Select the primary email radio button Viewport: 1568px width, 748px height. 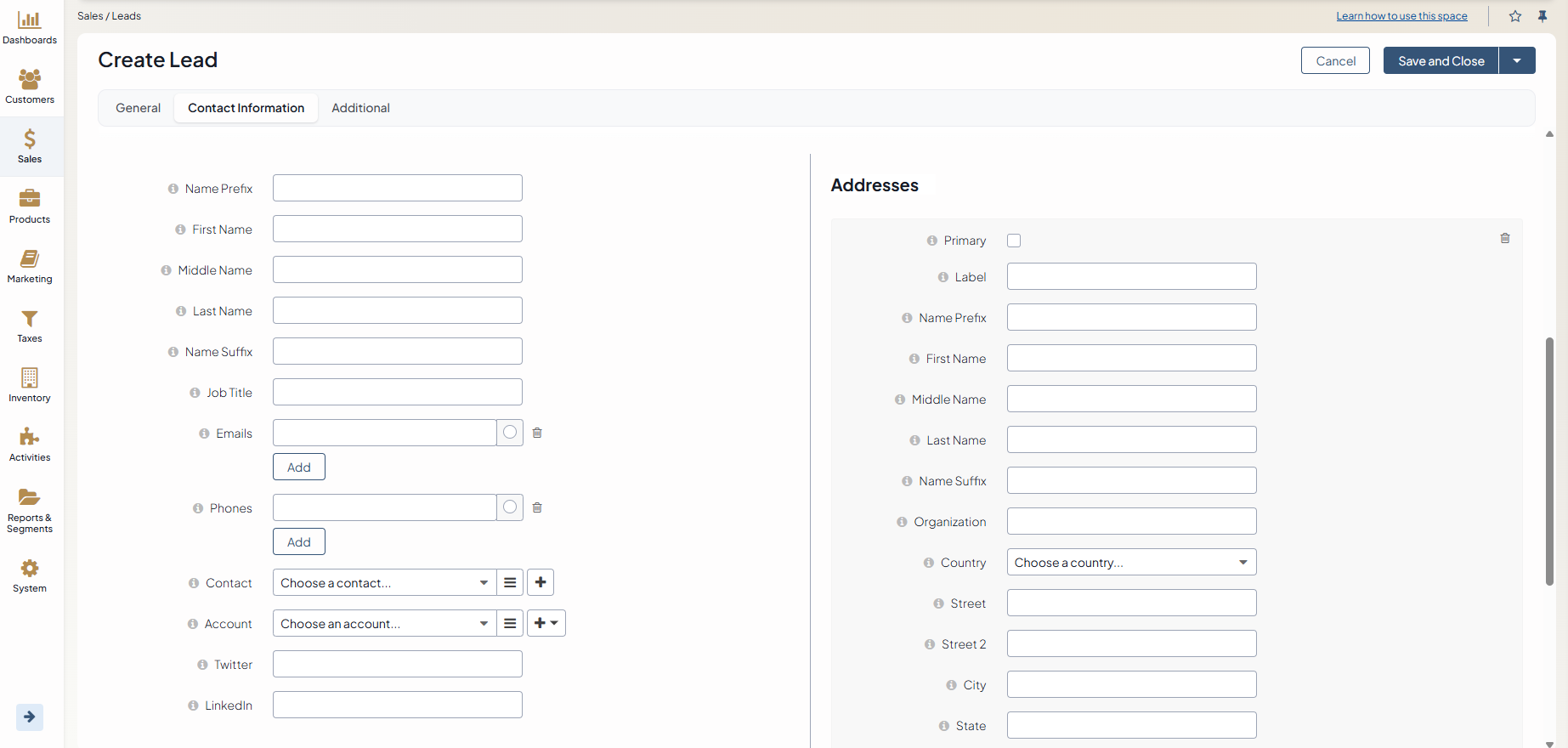point(510,433)
